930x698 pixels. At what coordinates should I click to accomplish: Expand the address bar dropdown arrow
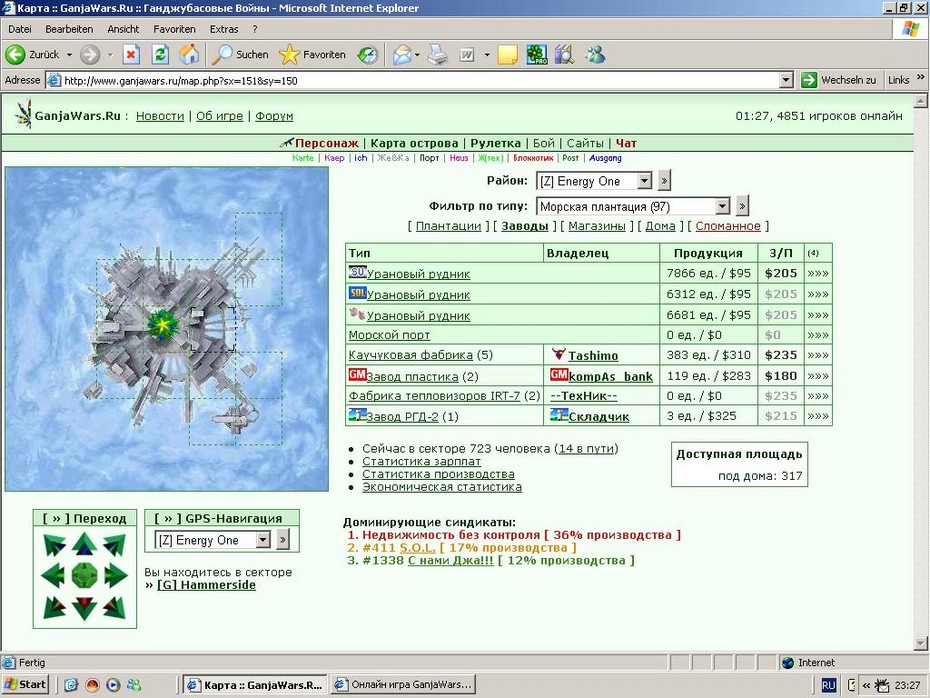coord(786,80)
